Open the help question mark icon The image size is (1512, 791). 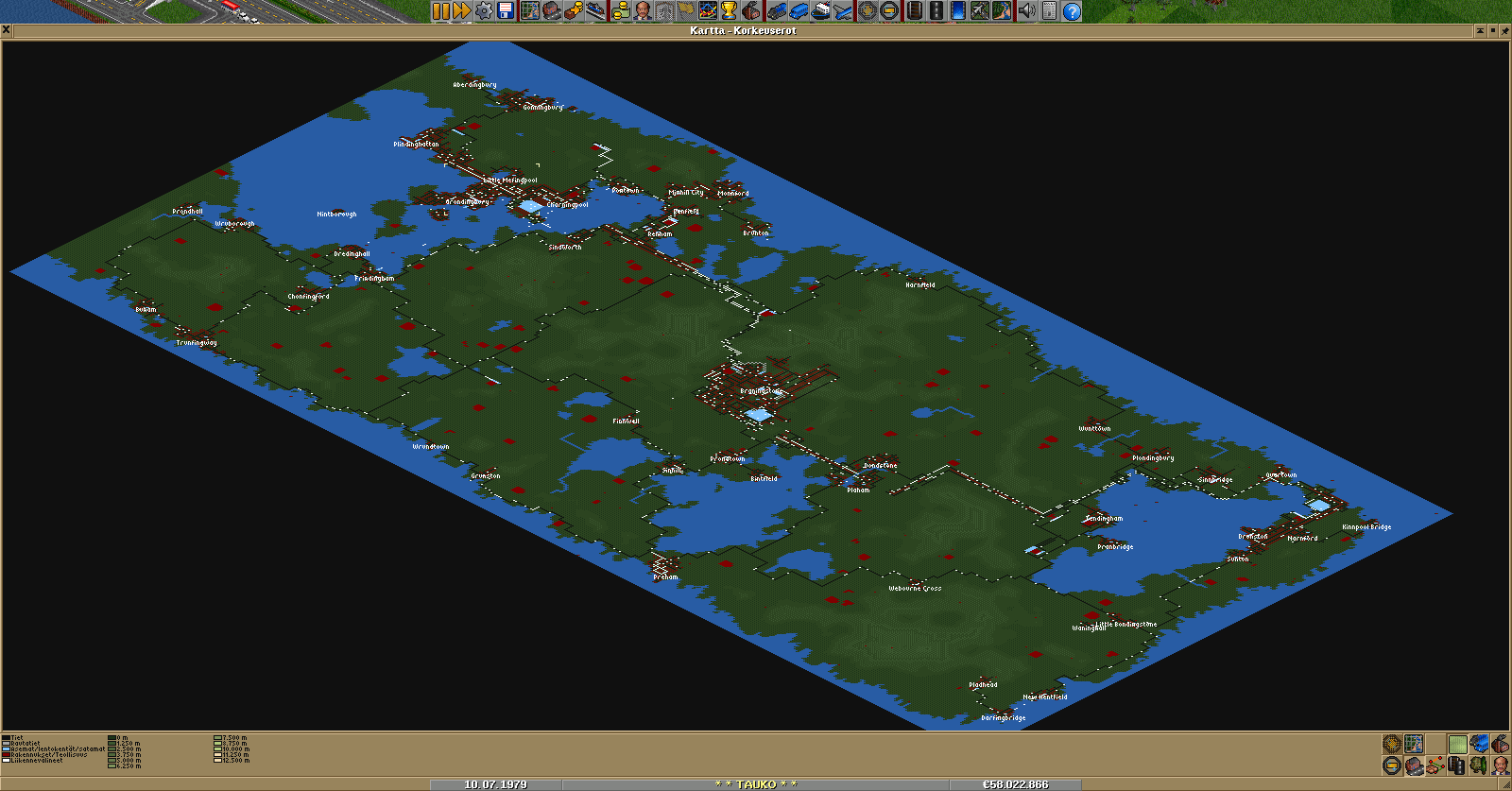tap(1071, 11)
